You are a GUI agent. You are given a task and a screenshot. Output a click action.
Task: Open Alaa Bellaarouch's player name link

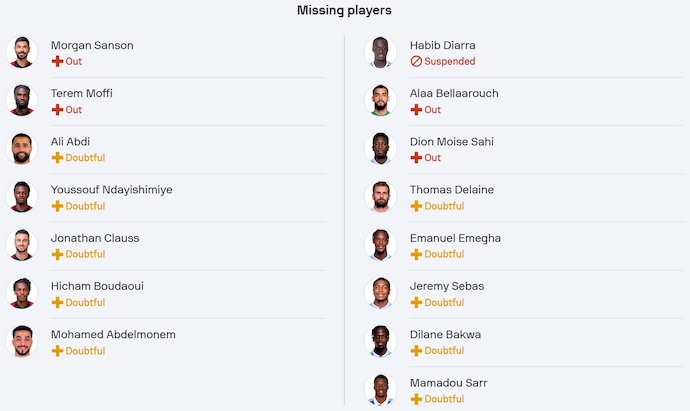coord(453,93)
